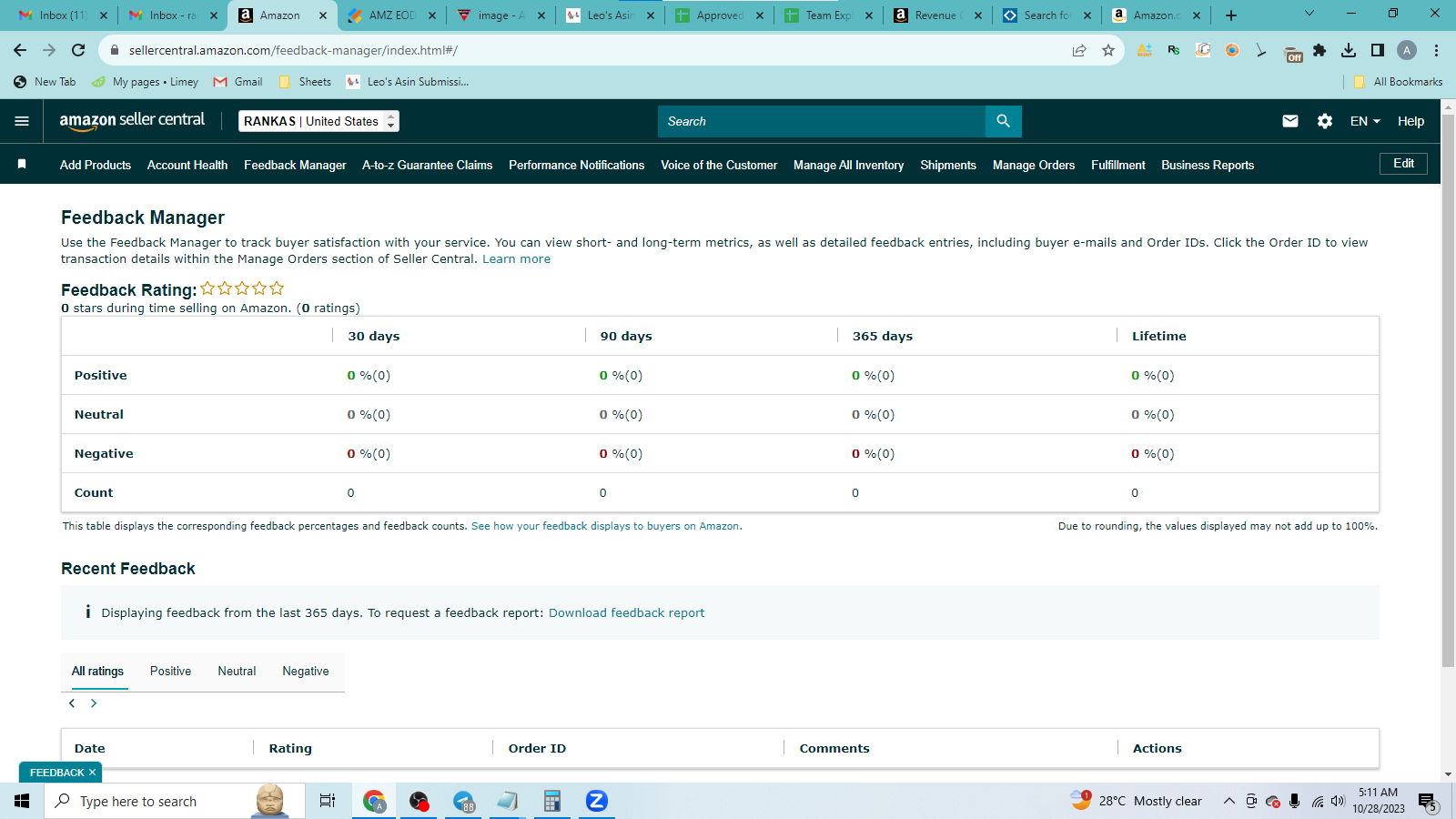1456x819 pixels.
Task: Switch to the Positive feedback tab
Action: 170,672
